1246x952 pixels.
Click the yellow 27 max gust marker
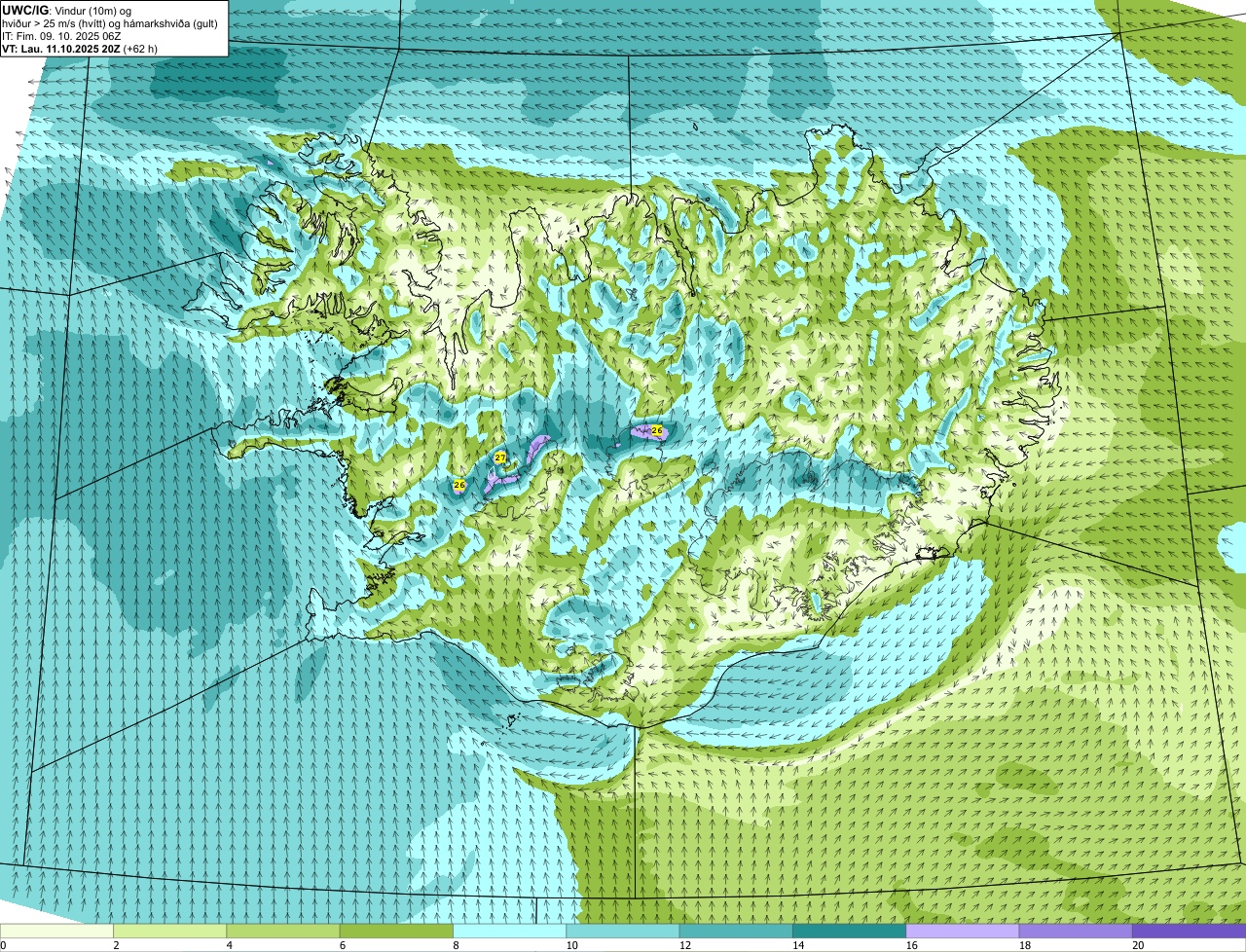point(500,458)
